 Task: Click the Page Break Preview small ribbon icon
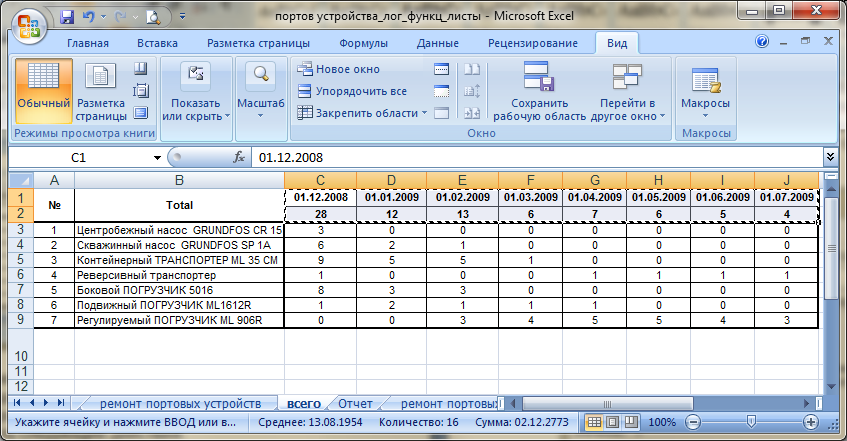140,68
